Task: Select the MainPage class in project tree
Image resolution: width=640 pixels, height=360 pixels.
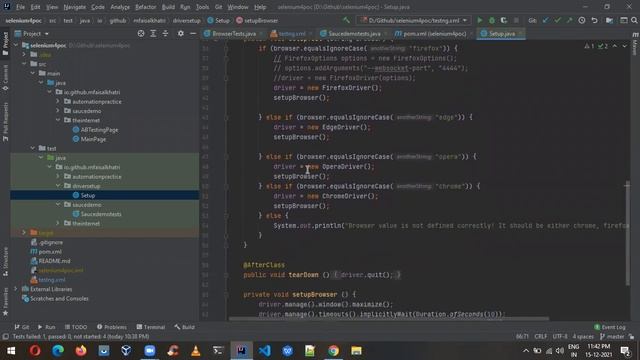Action: [x=89, y=139]
